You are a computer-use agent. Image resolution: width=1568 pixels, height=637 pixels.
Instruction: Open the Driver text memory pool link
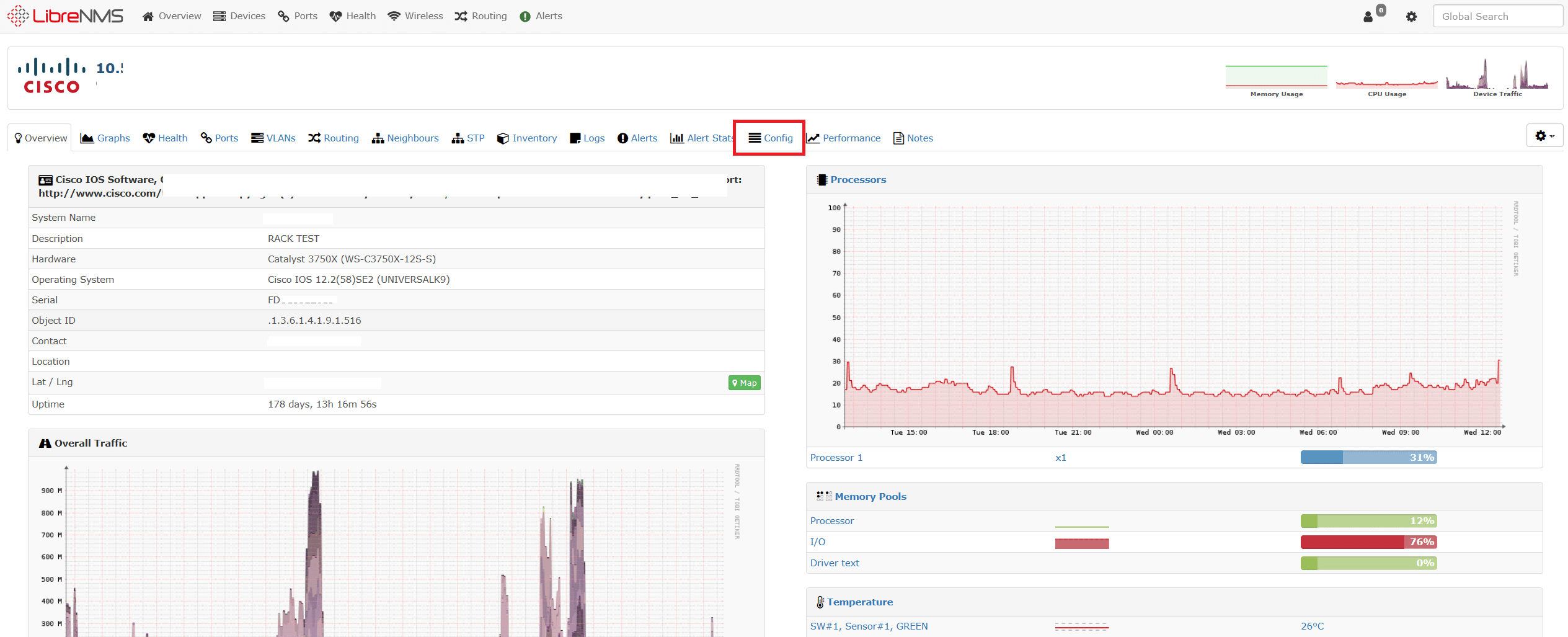coord(835,563)
